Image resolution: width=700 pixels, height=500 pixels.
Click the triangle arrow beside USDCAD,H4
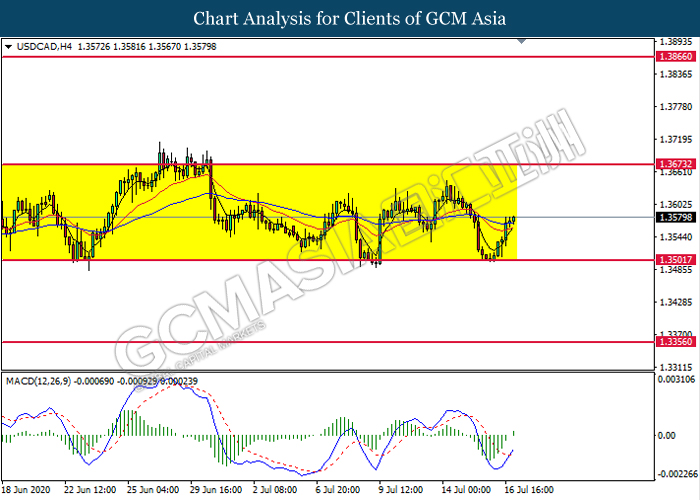(x=9, y=47)
